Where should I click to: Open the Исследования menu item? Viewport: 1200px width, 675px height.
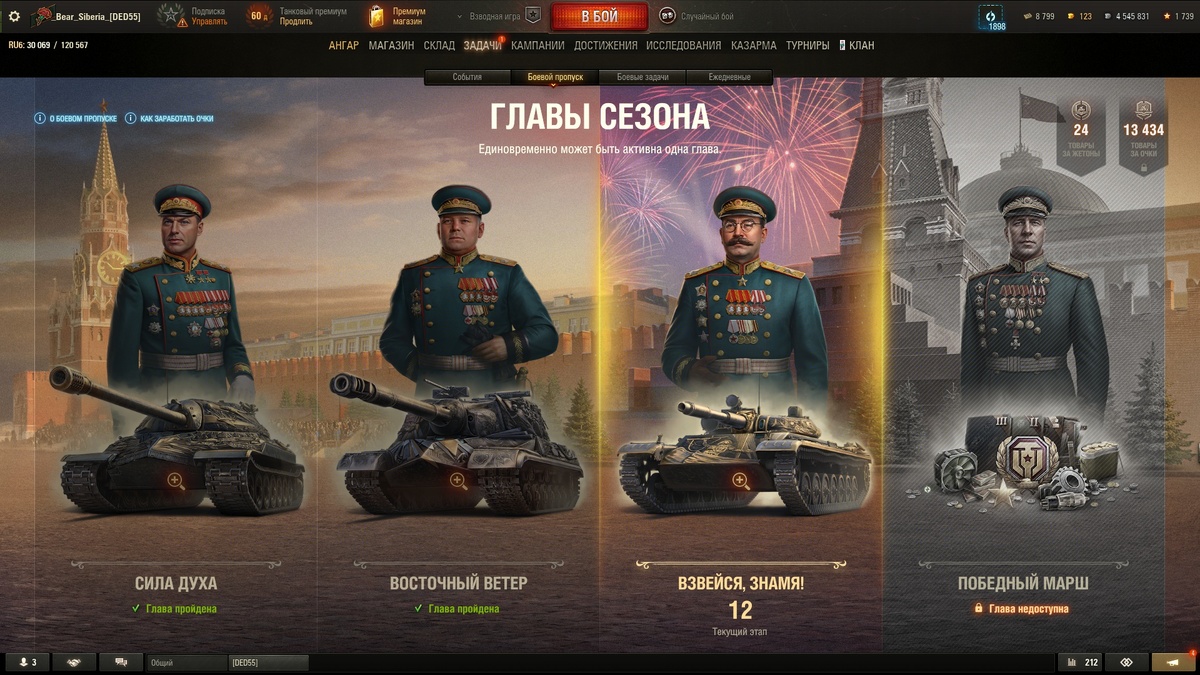683,45
